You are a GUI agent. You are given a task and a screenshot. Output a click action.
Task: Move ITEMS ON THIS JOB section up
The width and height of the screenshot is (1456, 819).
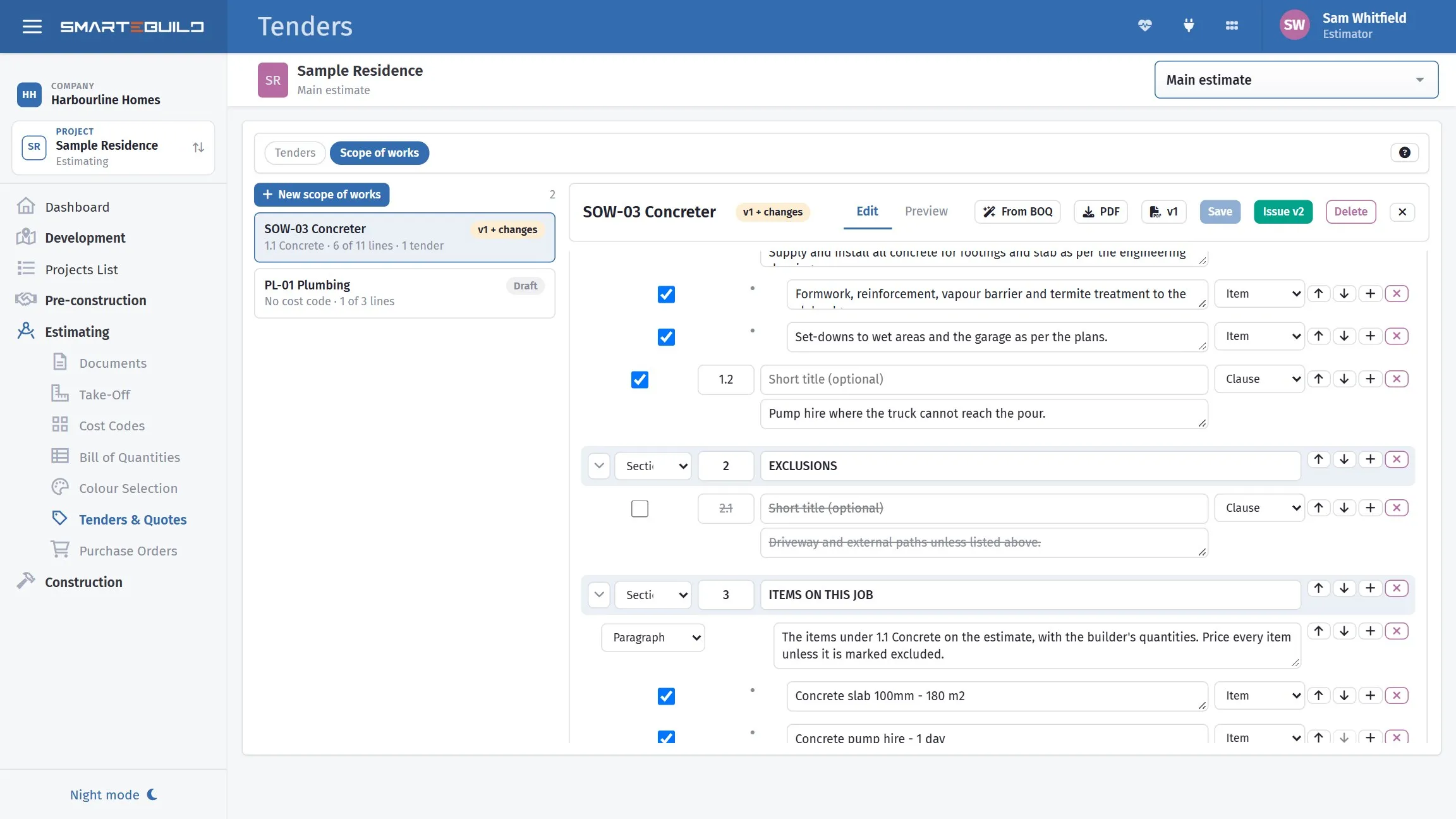[1318, 588]
